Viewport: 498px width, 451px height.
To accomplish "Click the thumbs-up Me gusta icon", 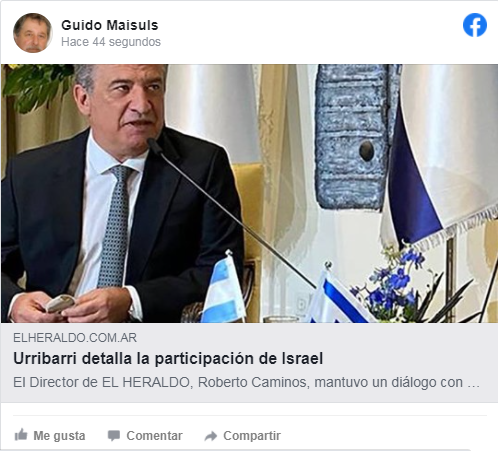I will [21, 435].
